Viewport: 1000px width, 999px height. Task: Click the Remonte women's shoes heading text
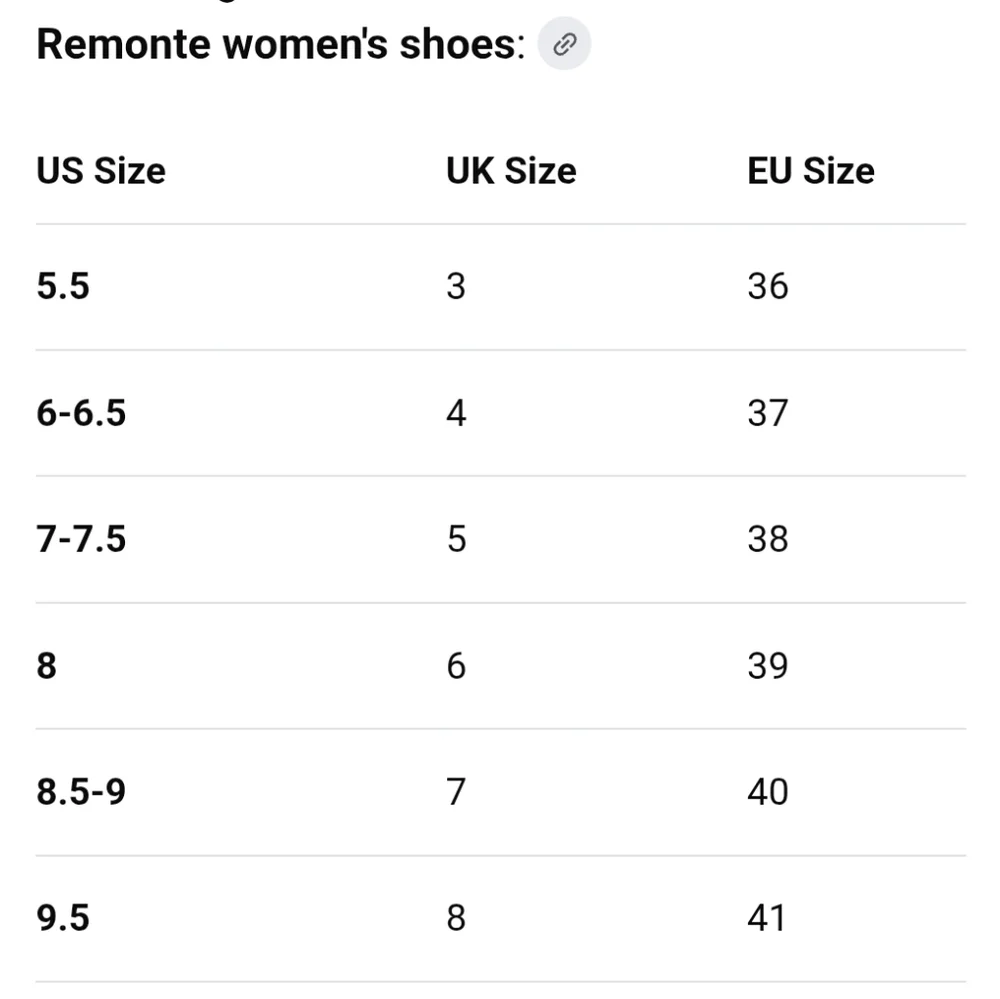click(x=280, y=46)
